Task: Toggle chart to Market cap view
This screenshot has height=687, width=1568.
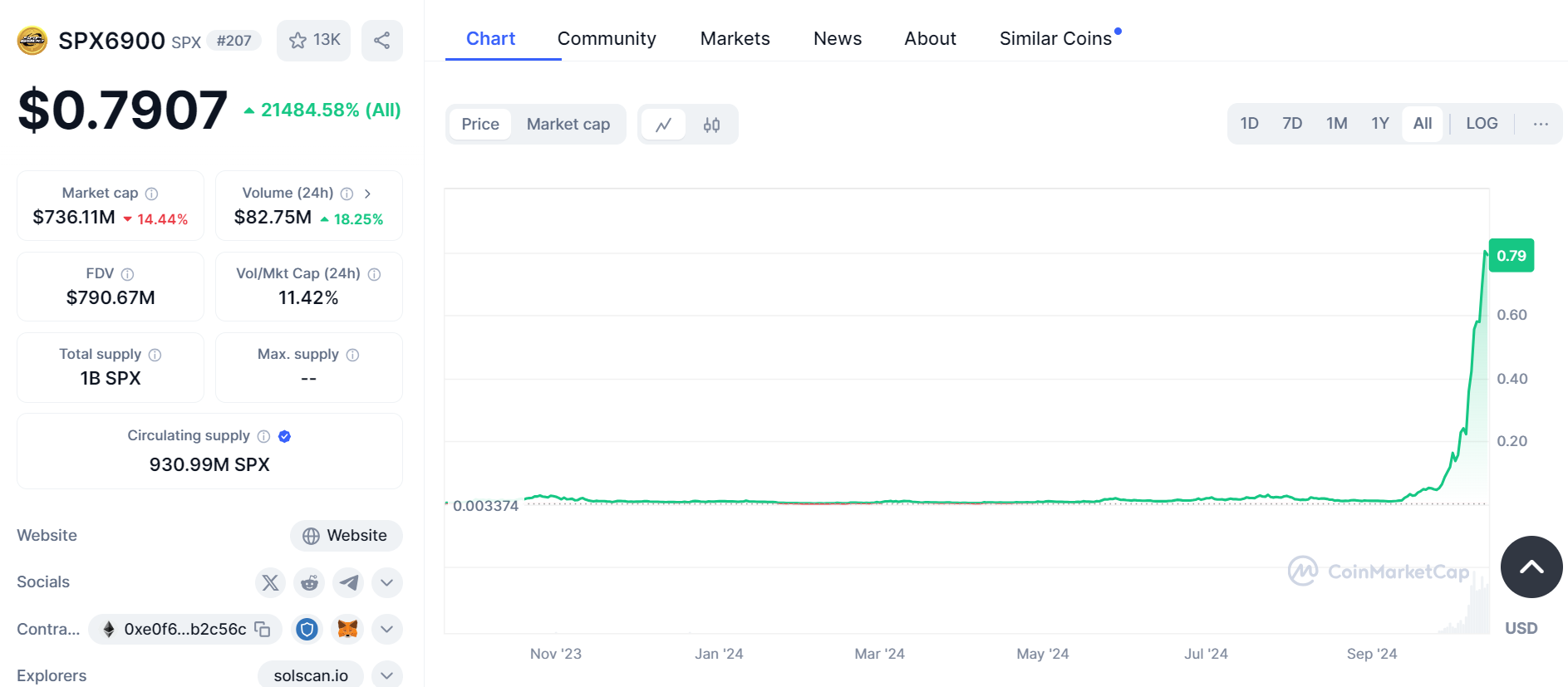Action: [568, 125]
